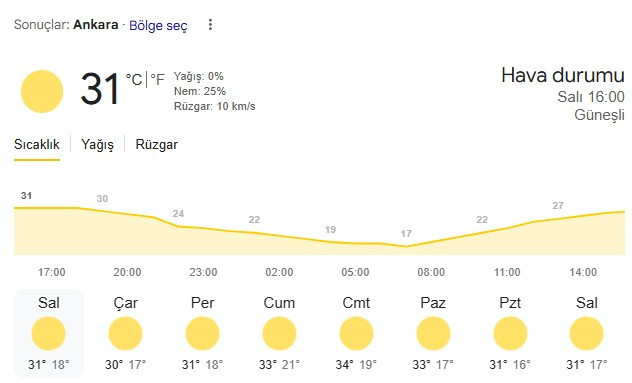The image size is (632, 383).
Task: Select Cmt sunny forecast icon
Action: (356, 333)
